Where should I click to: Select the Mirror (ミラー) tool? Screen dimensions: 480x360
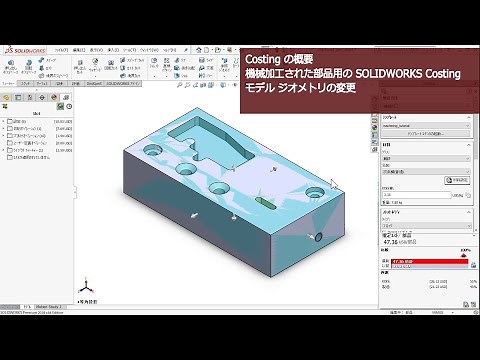[x=206, y=76]
